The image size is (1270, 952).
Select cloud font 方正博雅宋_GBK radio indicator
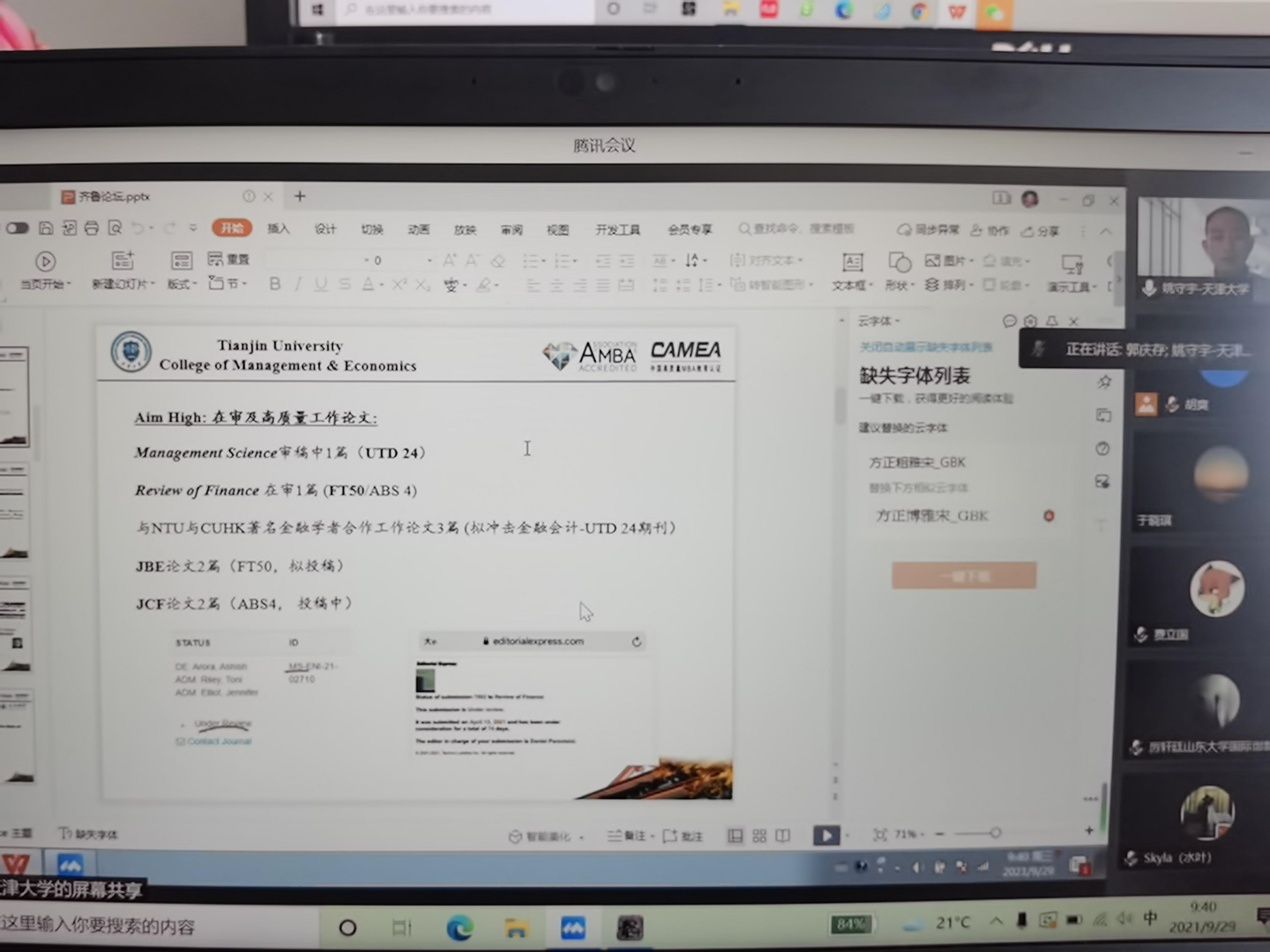coord(1048,515)
